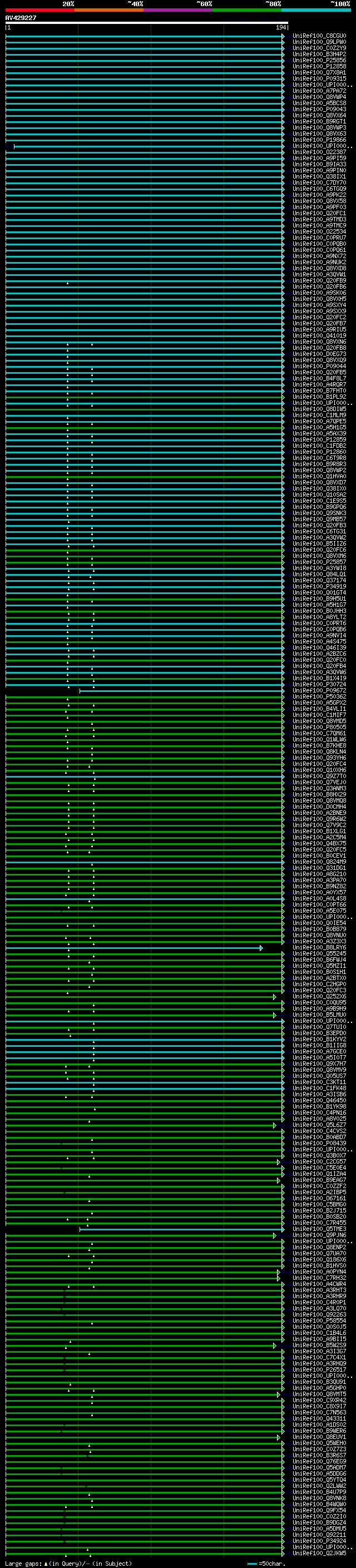Select the UniRef100_A9PI59 label
356x1568 pixels.
coord(319,159)
